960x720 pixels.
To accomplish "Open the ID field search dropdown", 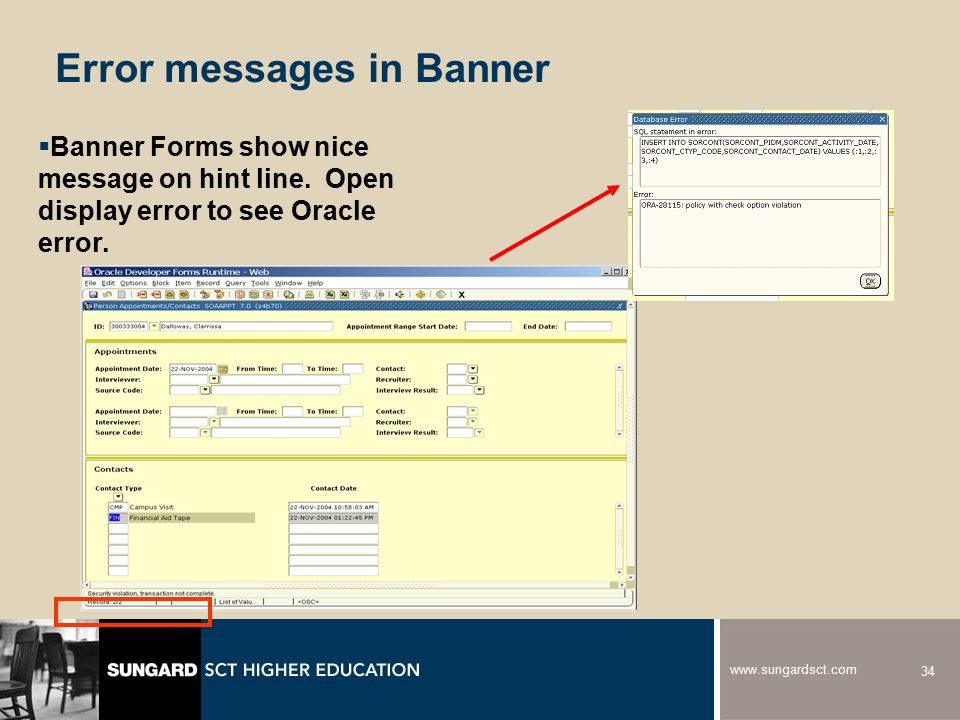I will pyautogui.click(x=154, y=326).
